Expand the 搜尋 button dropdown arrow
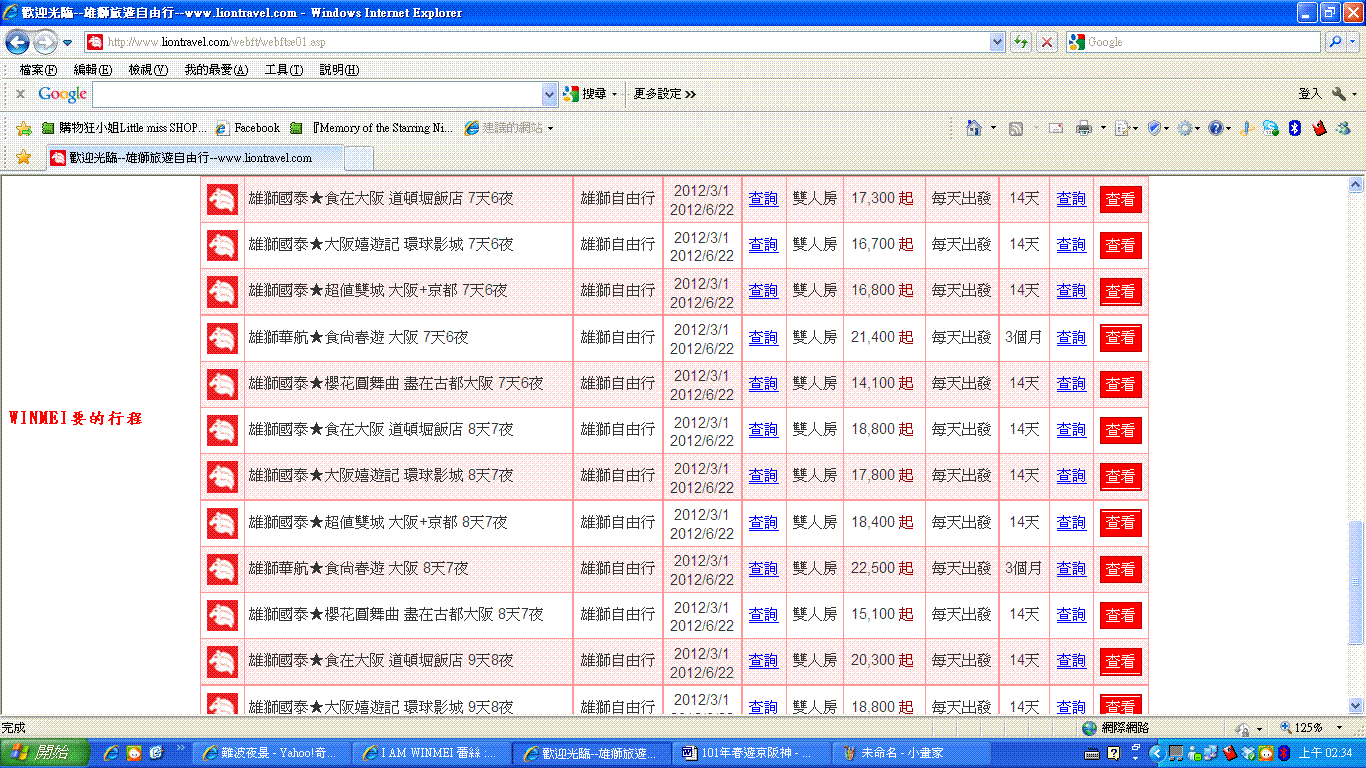This screenshot has width=1366, height=768. tap(615, 94)
